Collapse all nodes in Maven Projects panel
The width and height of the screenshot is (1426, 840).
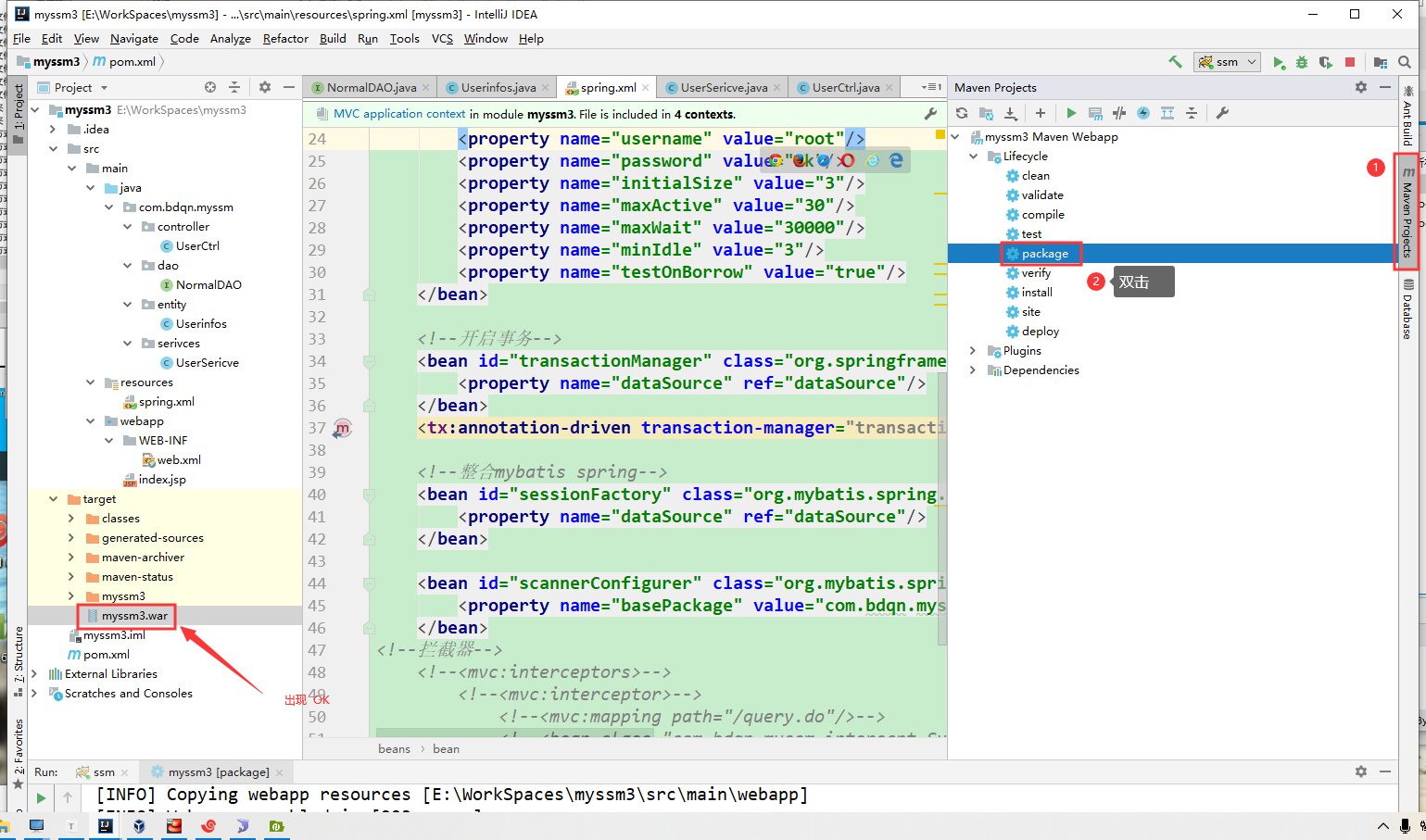(1192, 113)
